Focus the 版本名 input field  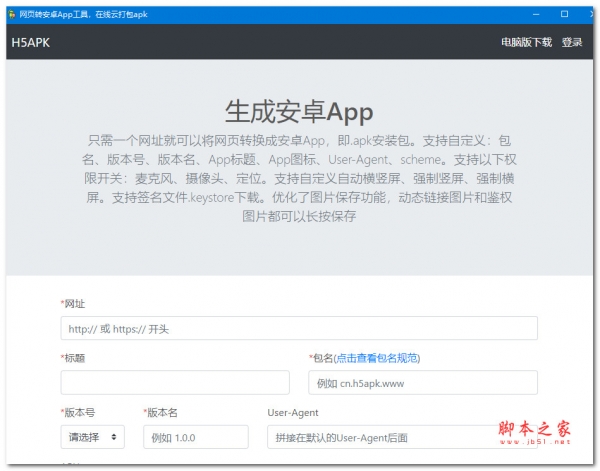[x=196, y=437]
